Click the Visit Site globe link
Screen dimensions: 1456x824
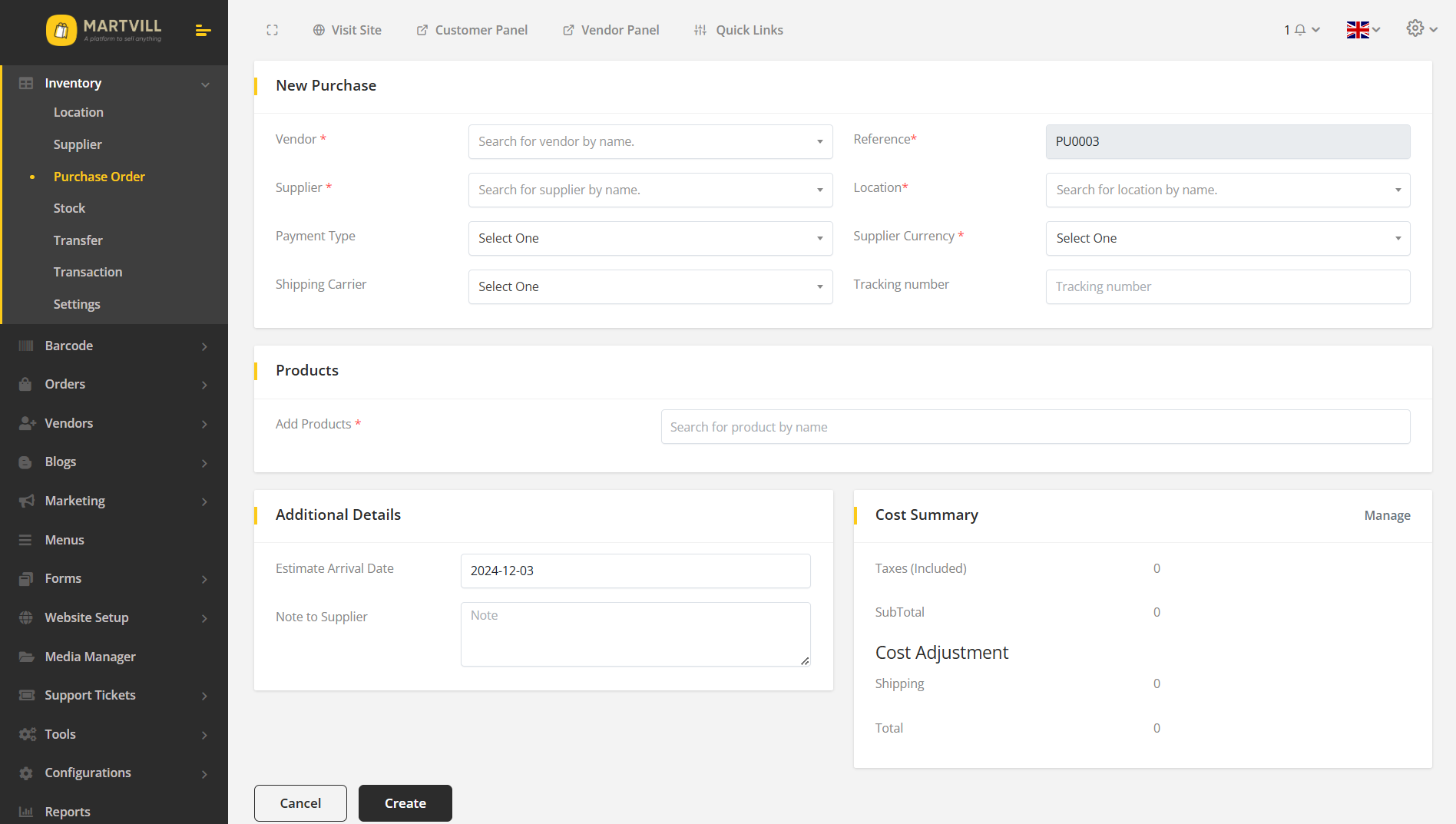click(347, 30)
